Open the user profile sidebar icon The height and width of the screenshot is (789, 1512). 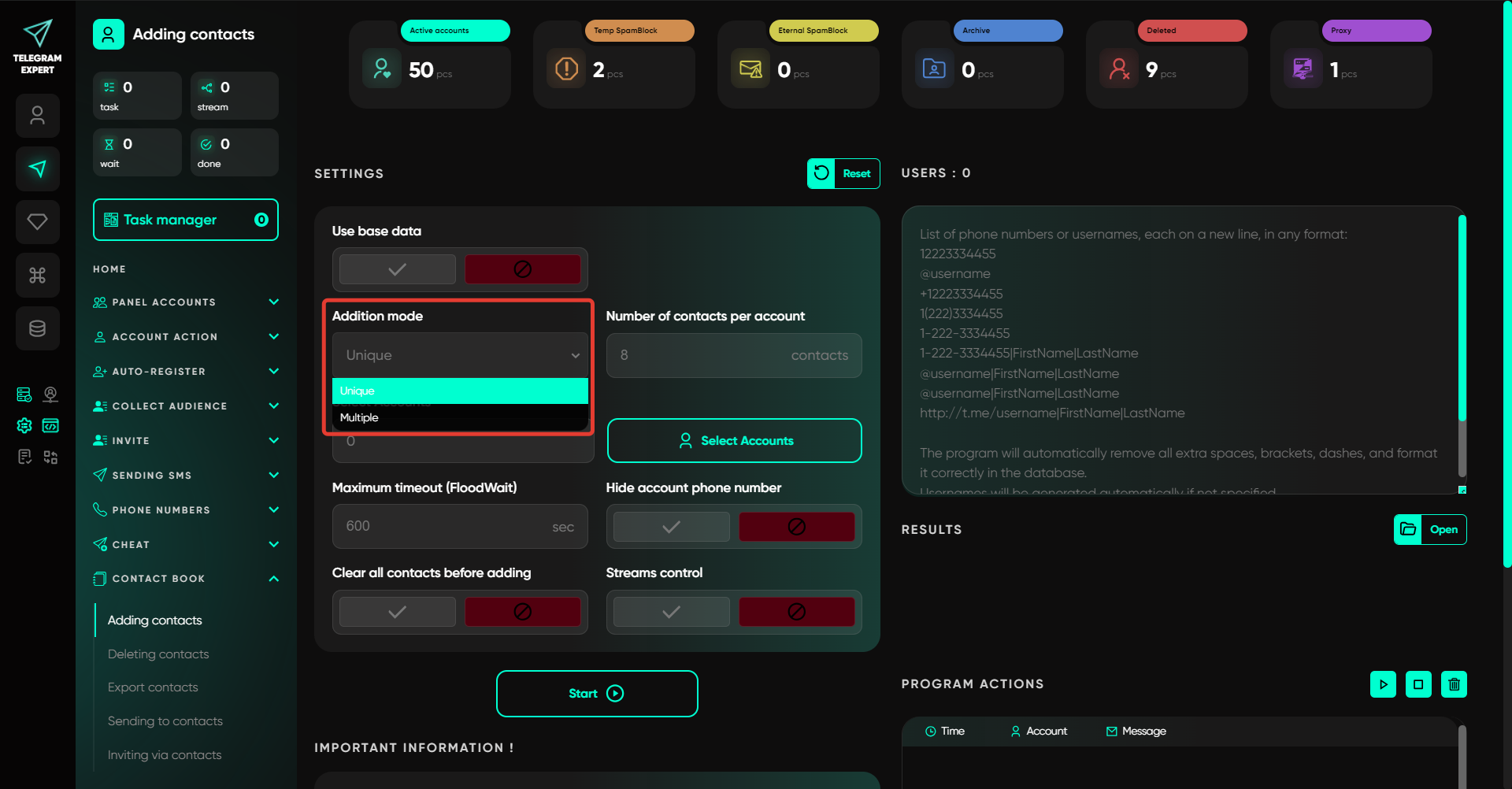(37, 116)
